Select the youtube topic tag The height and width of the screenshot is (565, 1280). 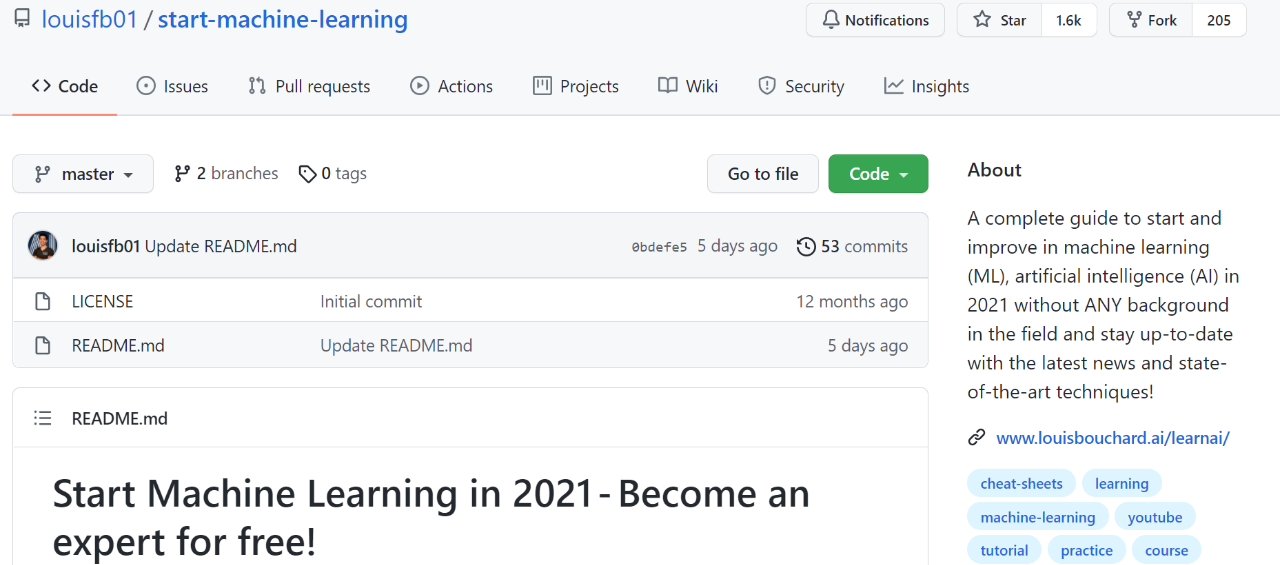1155,517
